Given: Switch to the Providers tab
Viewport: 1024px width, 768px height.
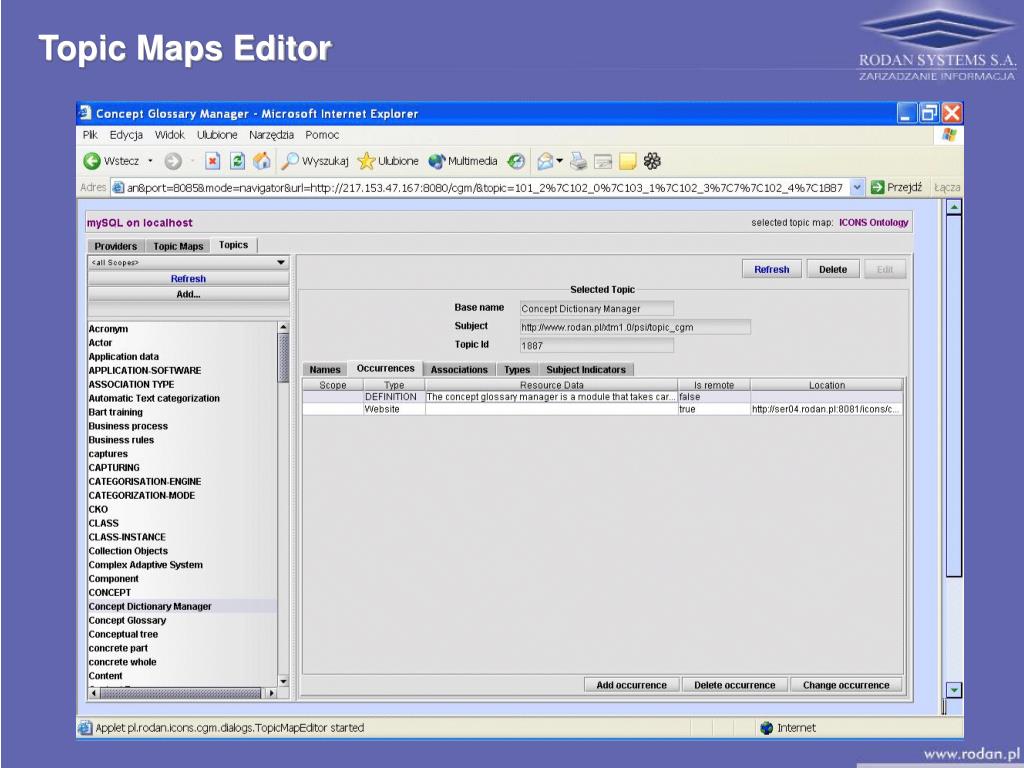Looking at the screenshot, I should click(x=116, y=246).
